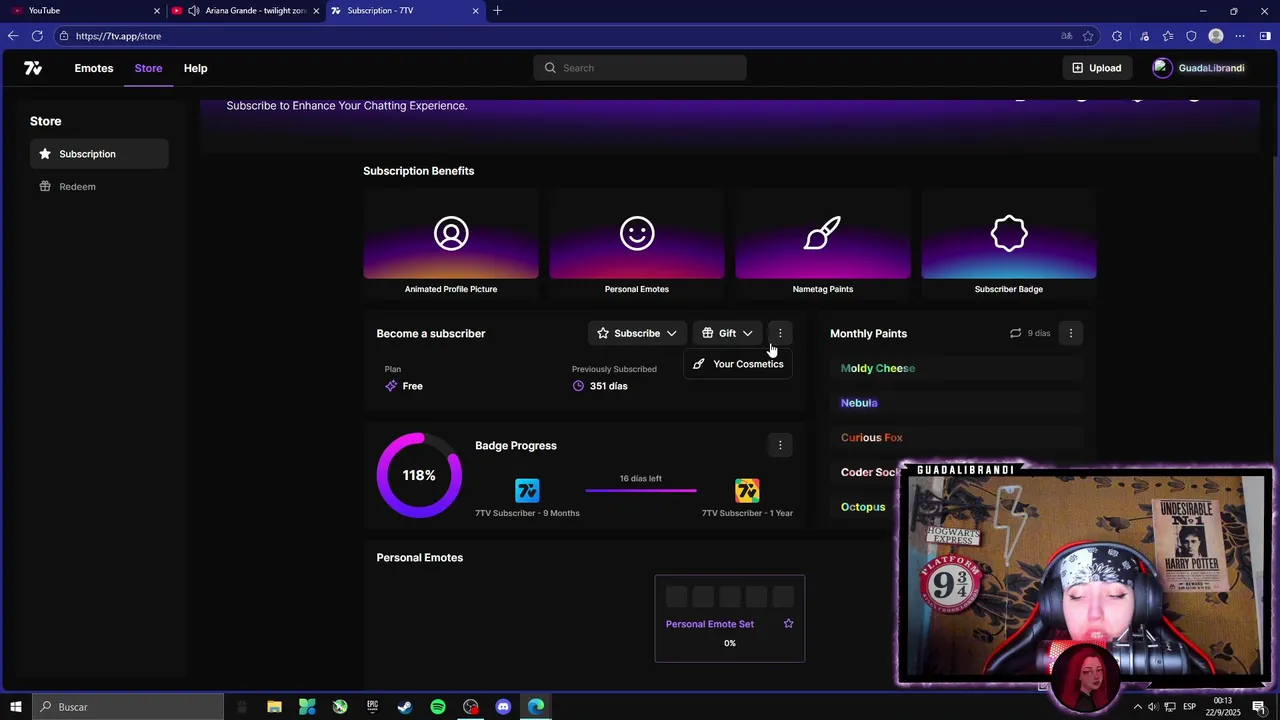Toggle the browser sidebar icon
Image resolution: width=1280 pixels, height=720 pixels.
pyautogui.click(x=1266, y=36)
